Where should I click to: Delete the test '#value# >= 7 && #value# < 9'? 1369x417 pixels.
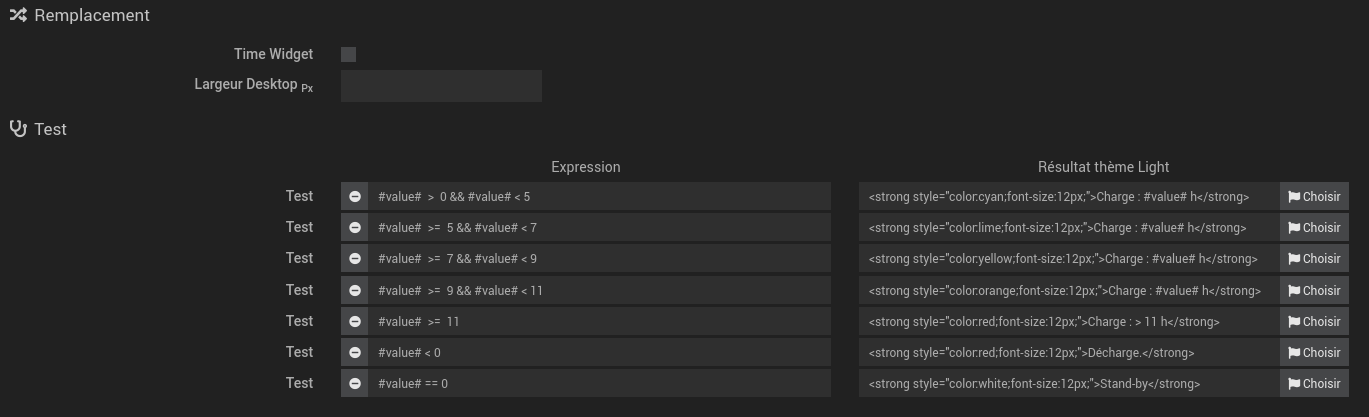tap(355, 258)
